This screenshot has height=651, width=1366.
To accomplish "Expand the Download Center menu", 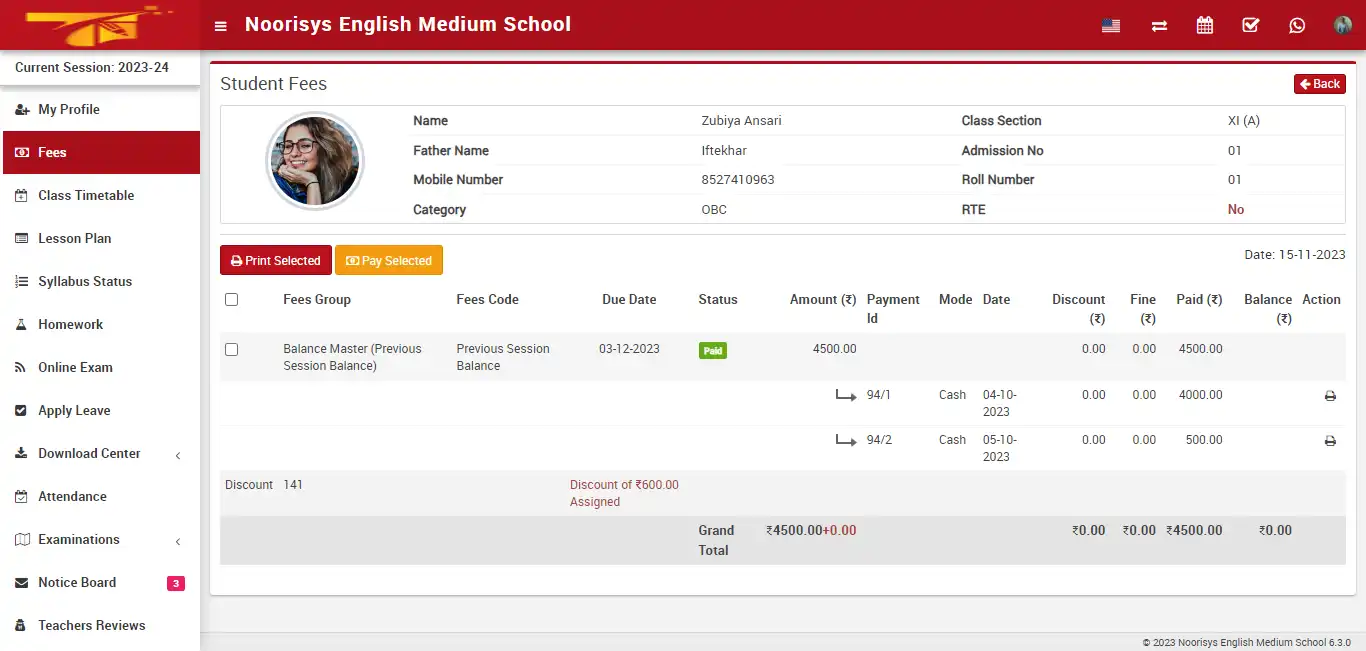I will (x=90, y=453).
